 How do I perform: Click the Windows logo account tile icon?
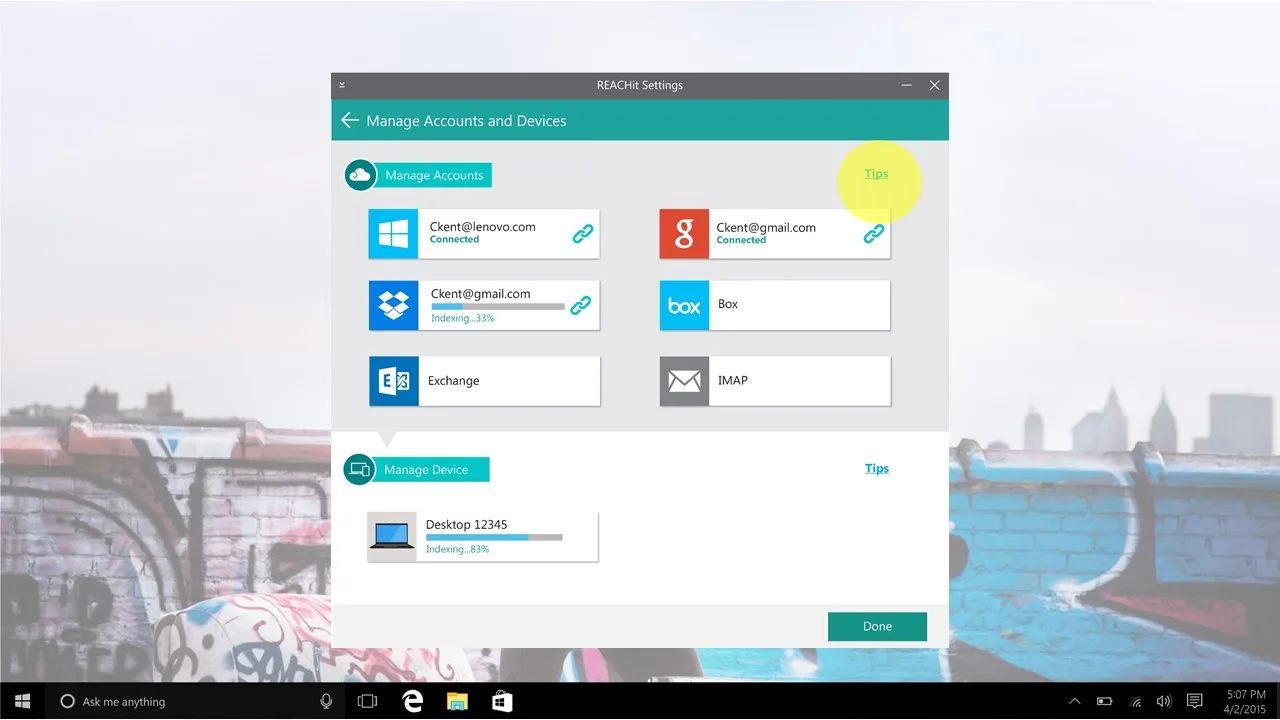point(393,234)
